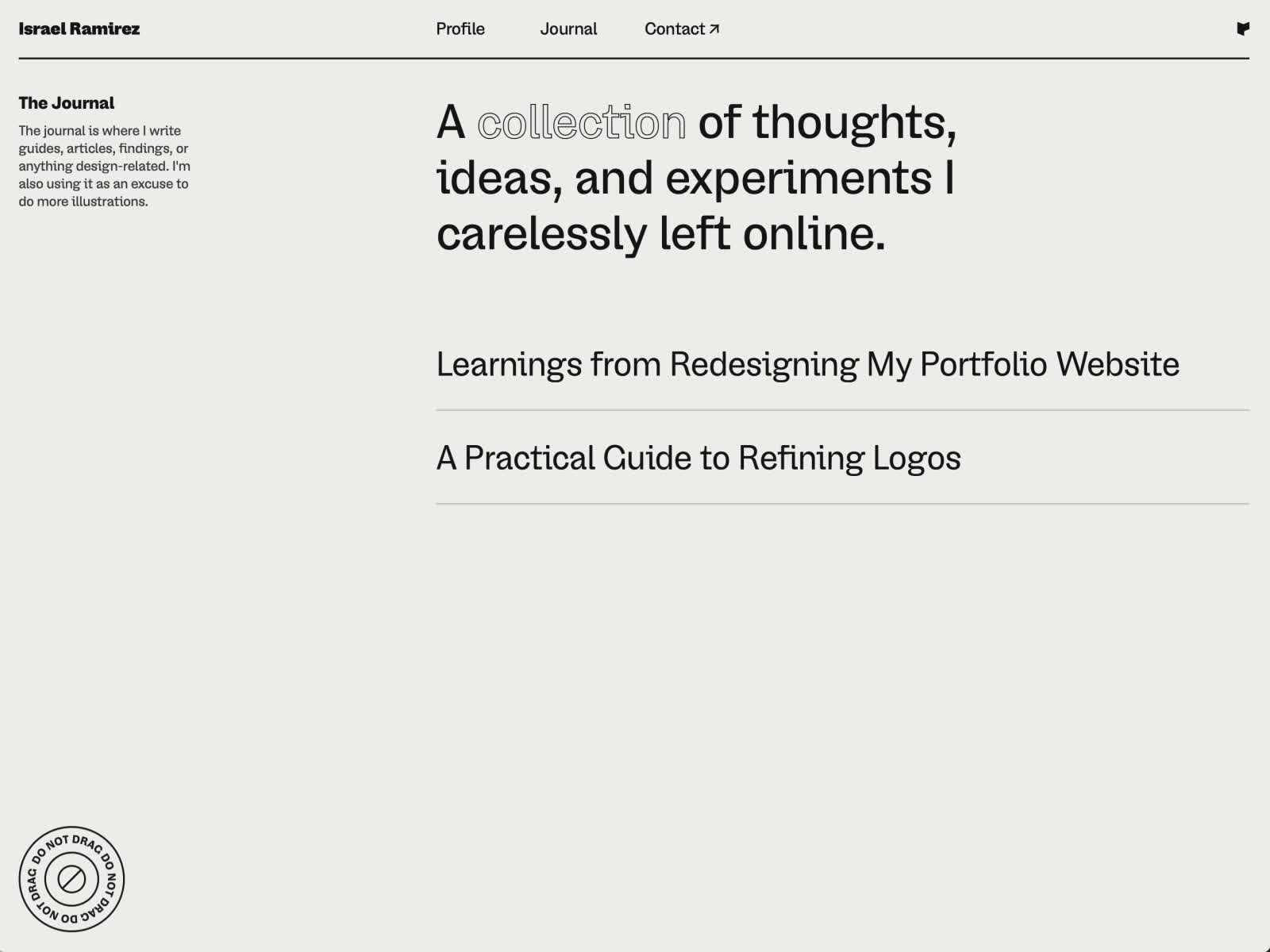Click the header's horizontal rule line

pyautogui.click(x=634, y=58)
